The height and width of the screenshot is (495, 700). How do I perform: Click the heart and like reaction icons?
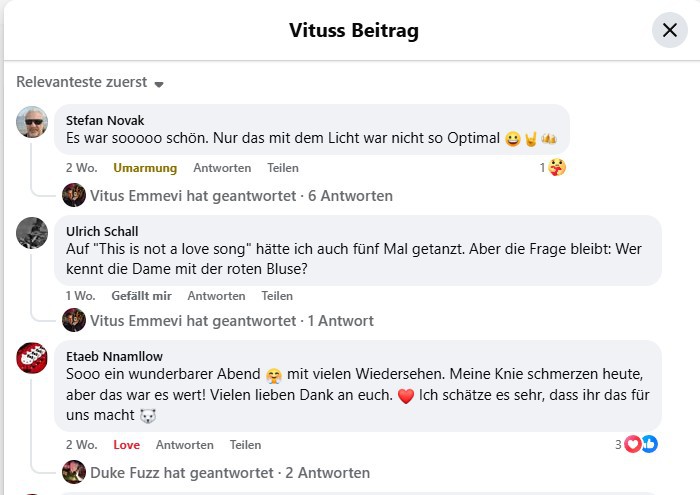tap(641, 445)
